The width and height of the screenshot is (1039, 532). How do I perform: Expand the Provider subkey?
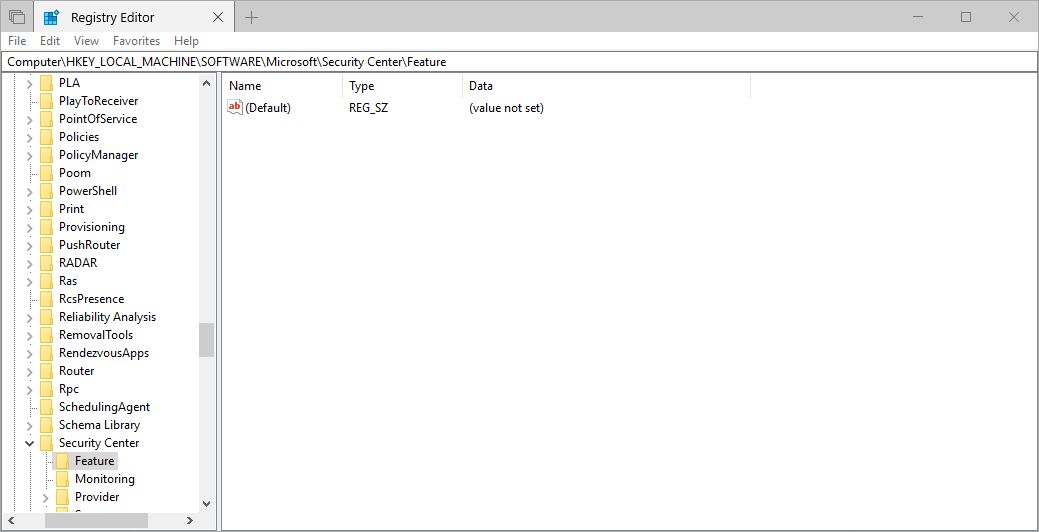pos(45,497)
